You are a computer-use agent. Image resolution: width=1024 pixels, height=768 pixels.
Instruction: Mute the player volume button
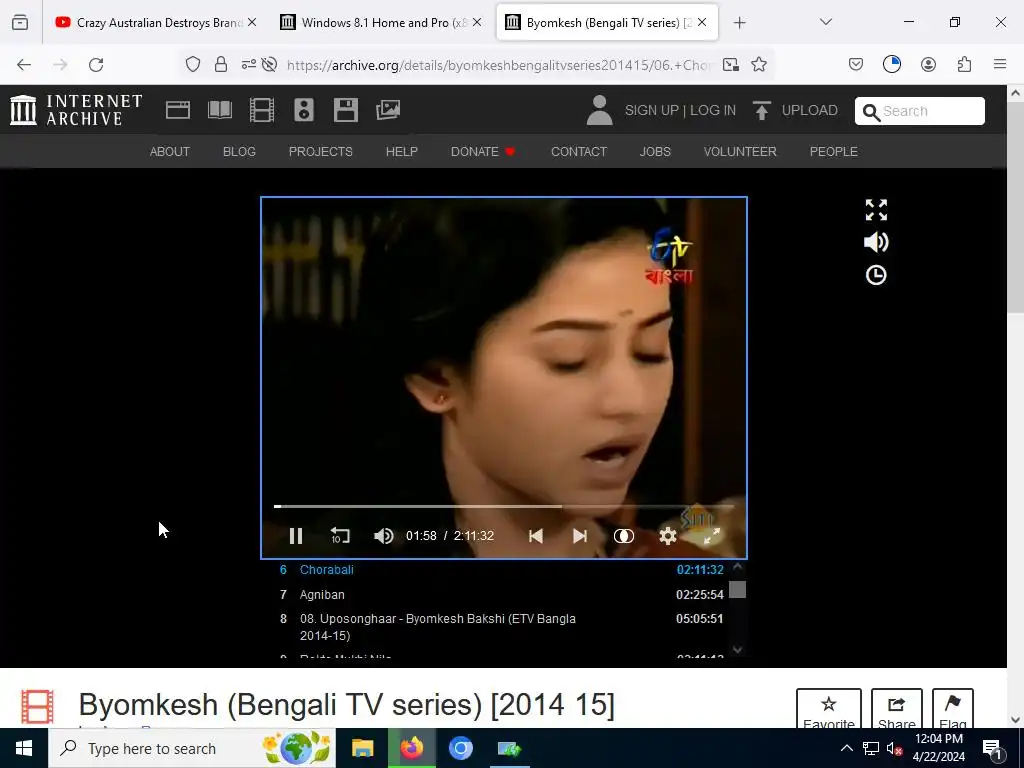click(383, 536)
